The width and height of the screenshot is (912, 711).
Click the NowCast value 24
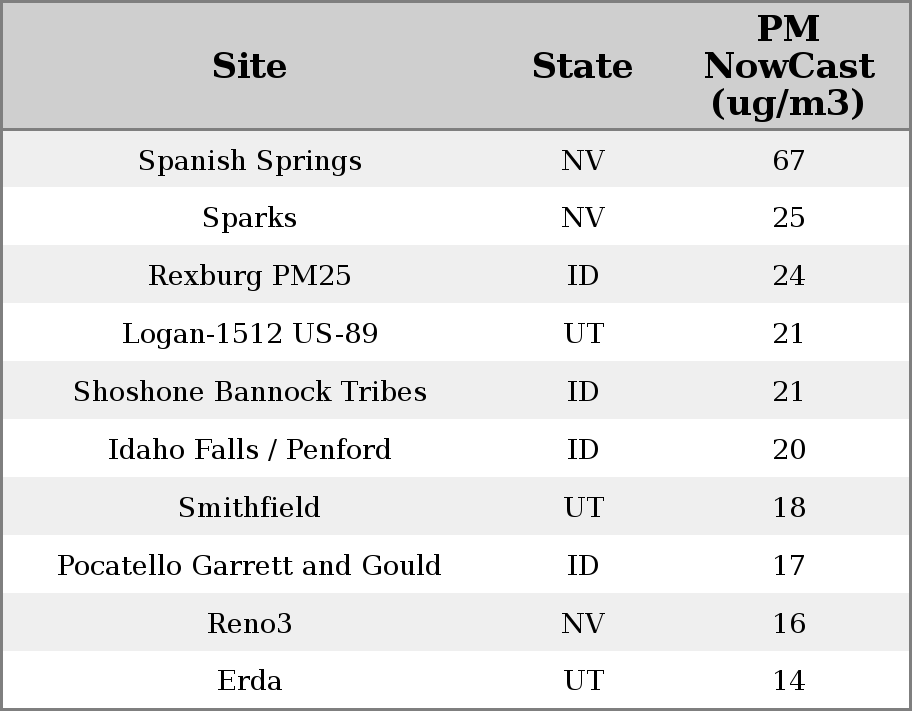coord(788,276)
